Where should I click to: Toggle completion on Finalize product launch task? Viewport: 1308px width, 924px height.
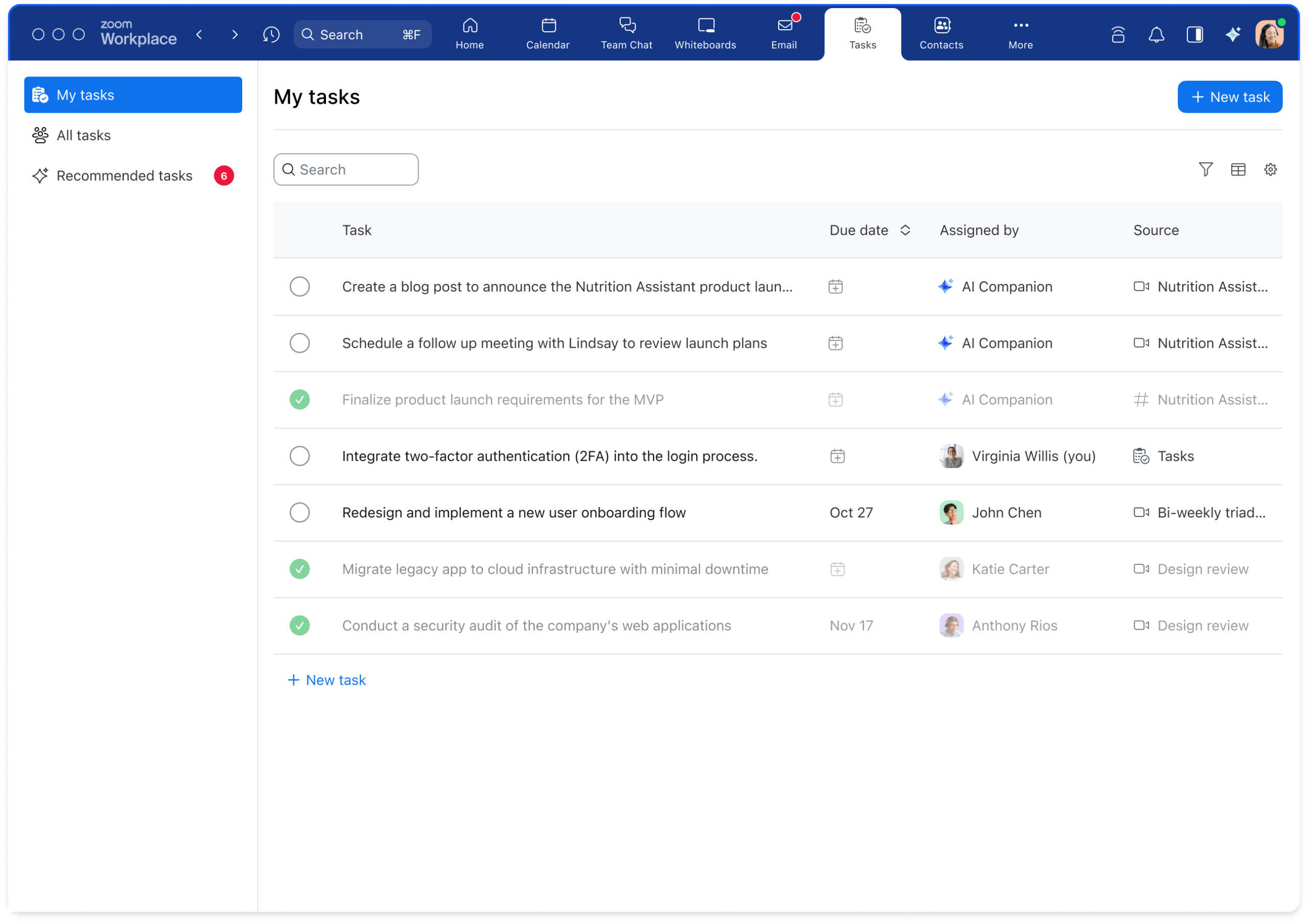pyautogui.click(x=300, y=399)
